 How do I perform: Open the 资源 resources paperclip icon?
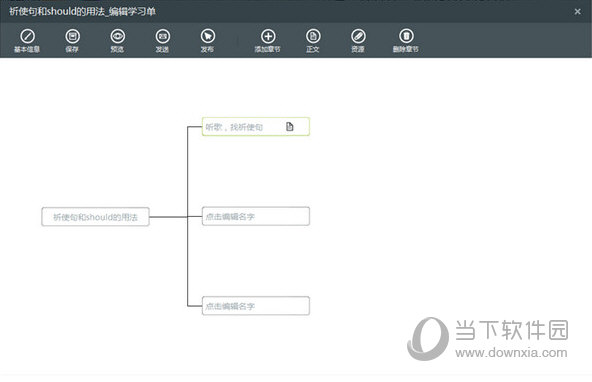(x=358, y=36)
